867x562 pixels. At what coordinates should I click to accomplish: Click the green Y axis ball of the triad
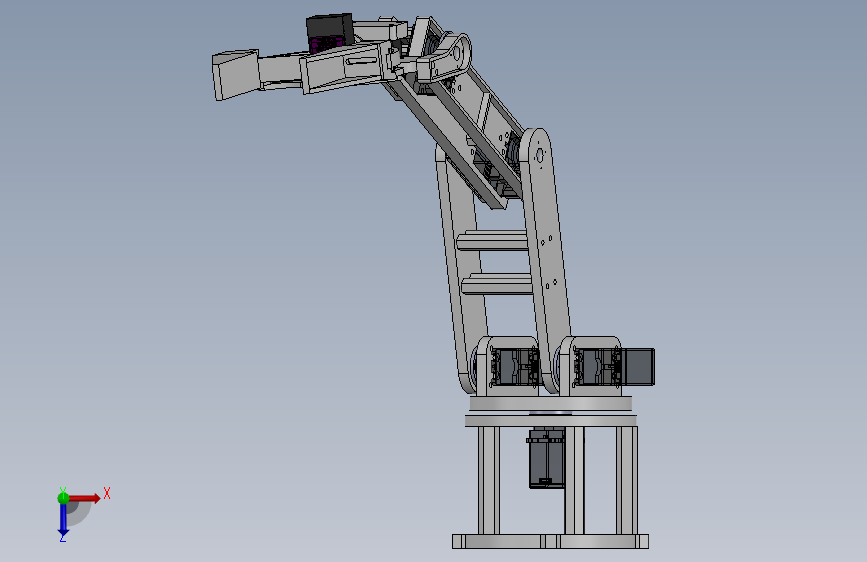point(63,498)
